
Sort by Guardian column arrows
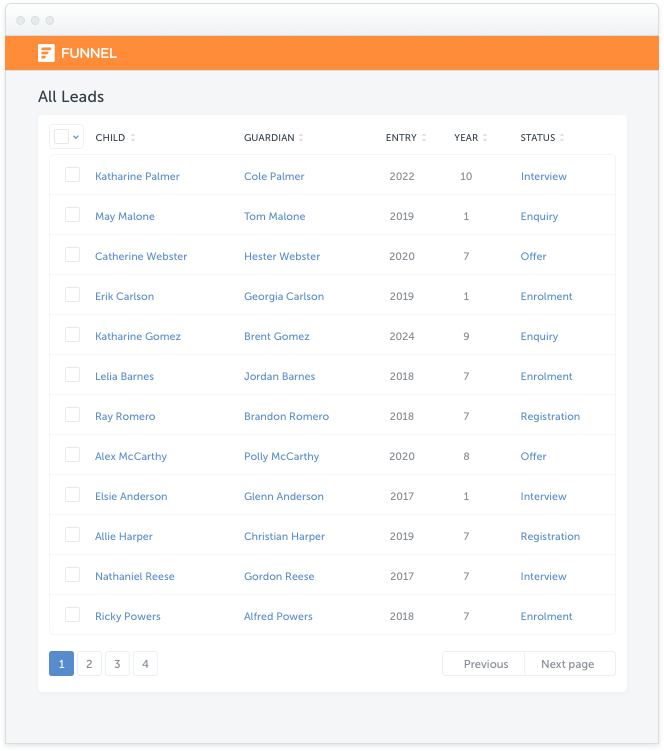pos(301,137)
